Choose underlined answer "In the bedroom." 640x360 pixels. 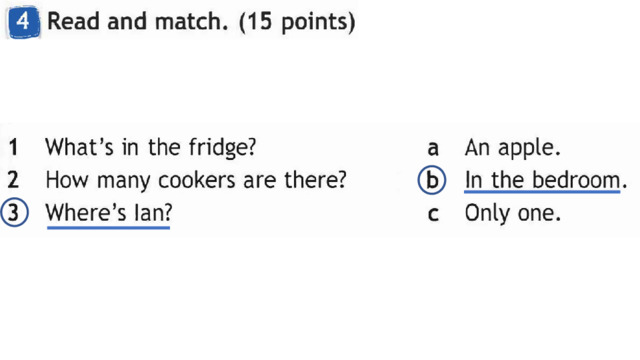click(x=546, y=181)
